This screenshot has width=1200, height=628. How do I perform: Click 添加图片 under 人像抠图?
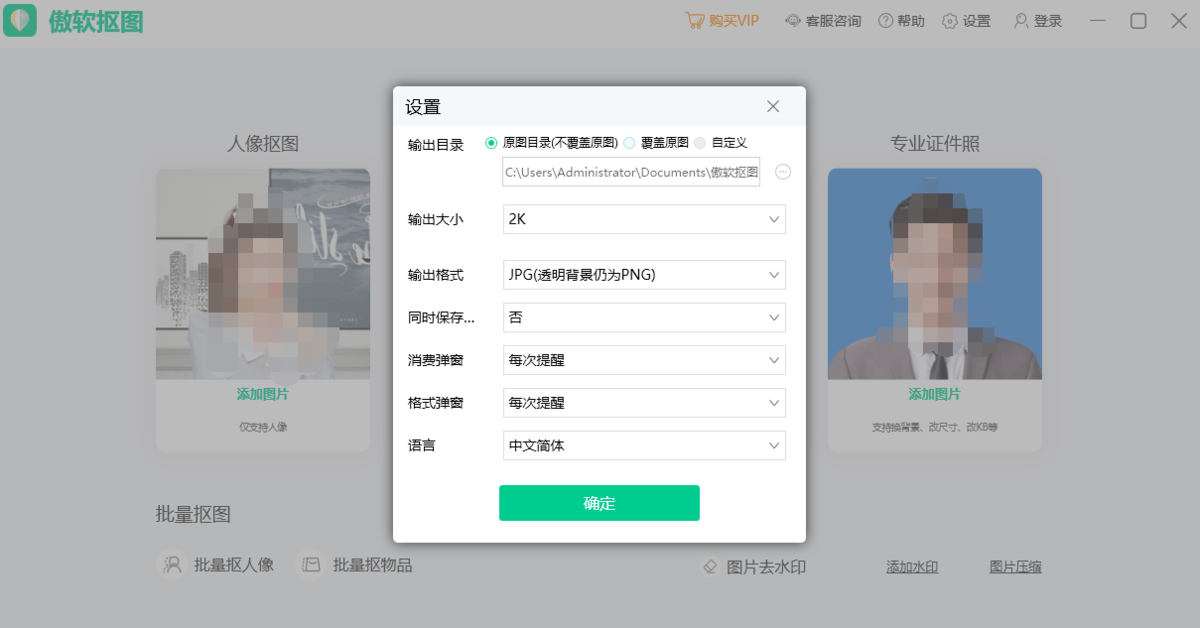pyautogui.click(x=263, y=394)
